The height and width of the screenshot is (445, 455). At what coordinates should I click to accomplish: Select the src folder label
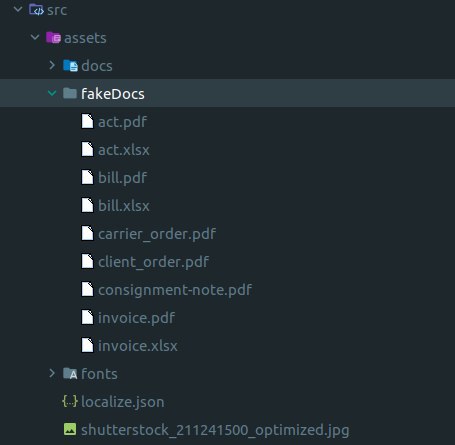pos(57,10)
